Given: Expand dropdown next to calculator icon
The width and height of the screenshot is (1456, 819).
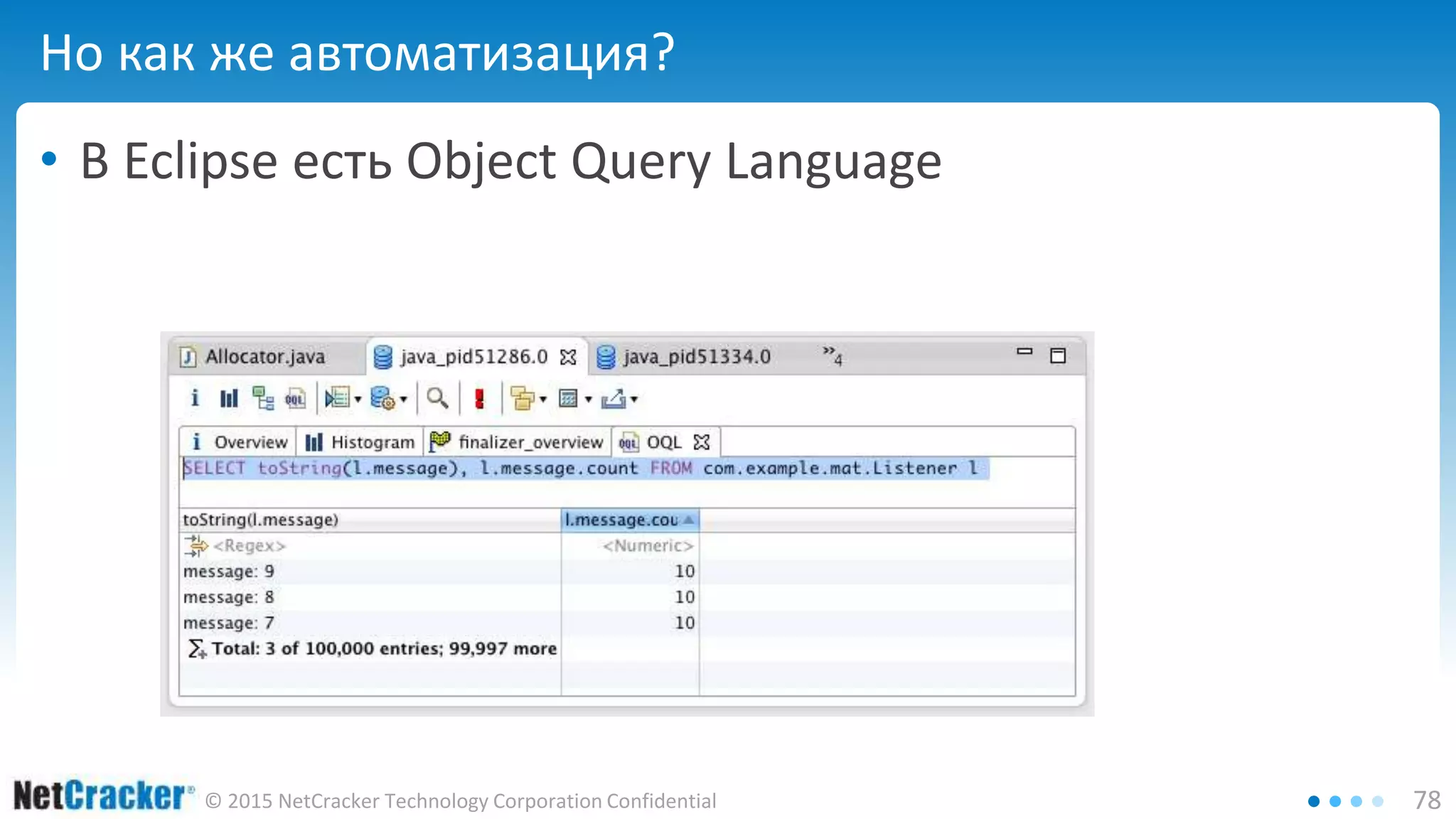Looking at the screenshot, I should tap(588, 400).
